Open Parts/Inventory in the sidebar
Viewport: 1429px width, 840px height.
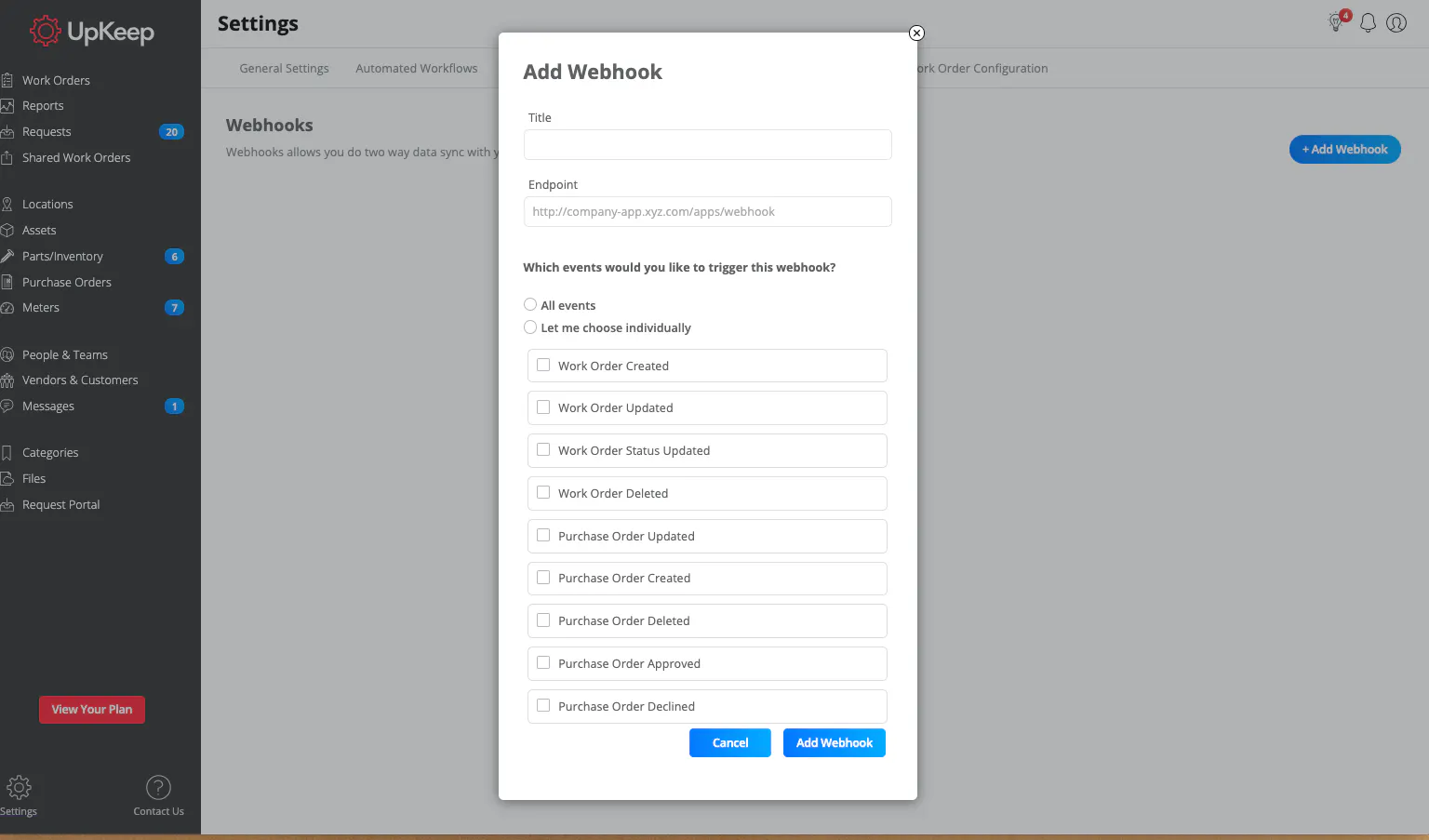tap(62, 256)
